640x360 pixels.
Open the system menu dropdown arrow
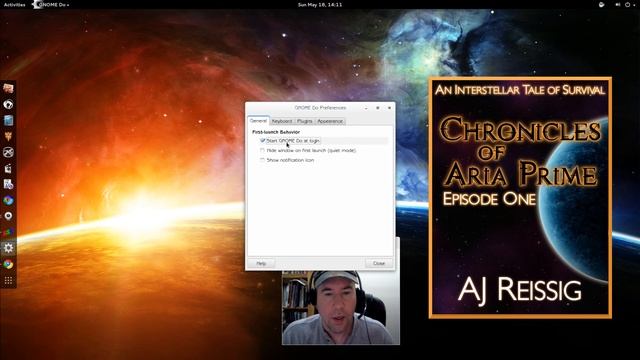pyautogui.click(x=634, y=5)
